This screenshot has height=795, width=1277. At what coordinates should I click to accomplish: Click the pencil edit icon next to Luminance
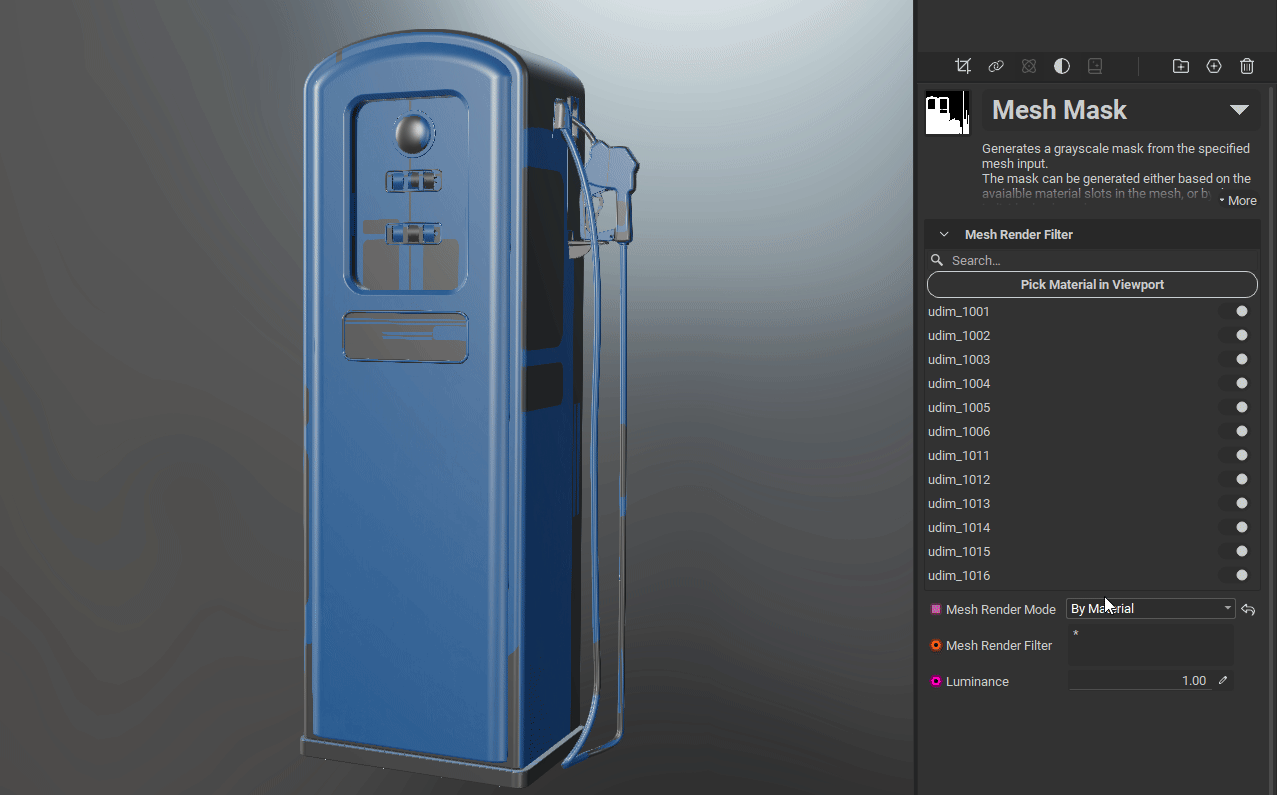pyautogui.click(x=1222, y=680)
